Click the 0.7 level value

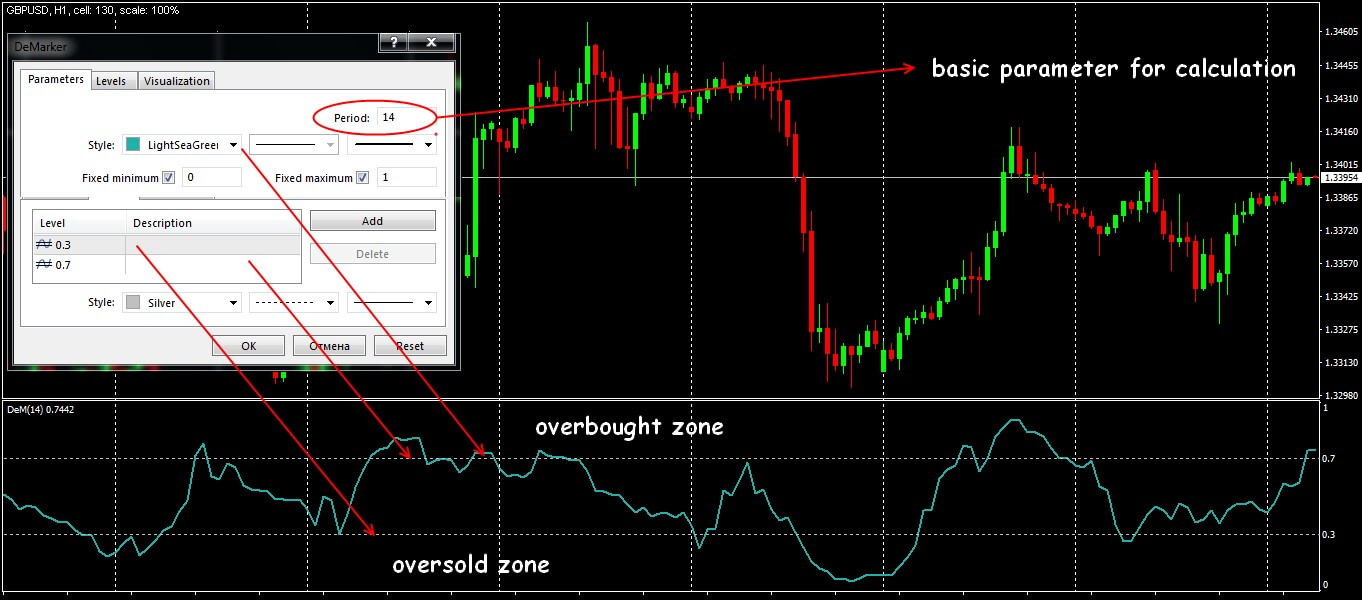pos(64,264)
